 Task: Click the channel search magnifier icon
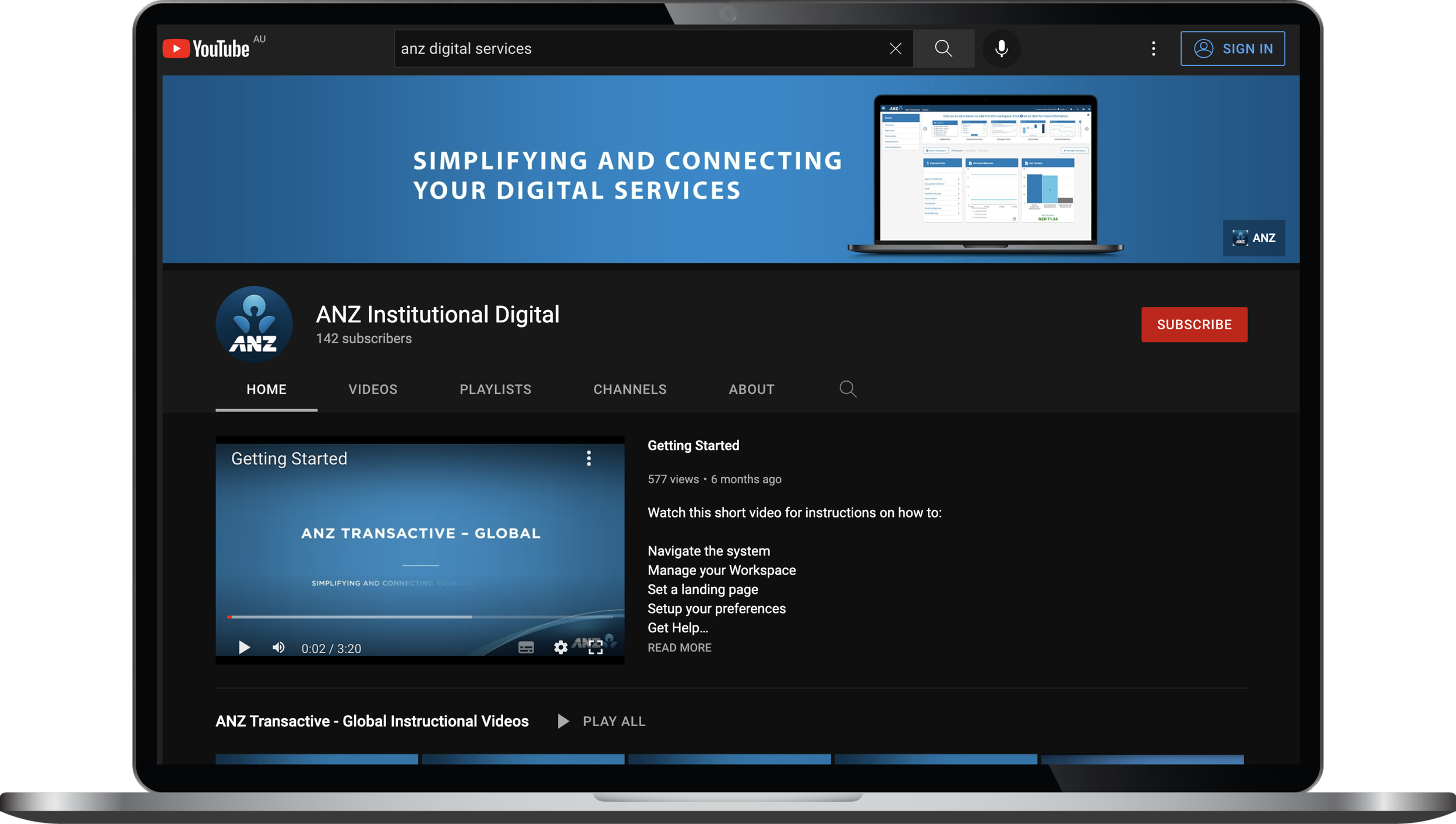click(x=847, y=389)
